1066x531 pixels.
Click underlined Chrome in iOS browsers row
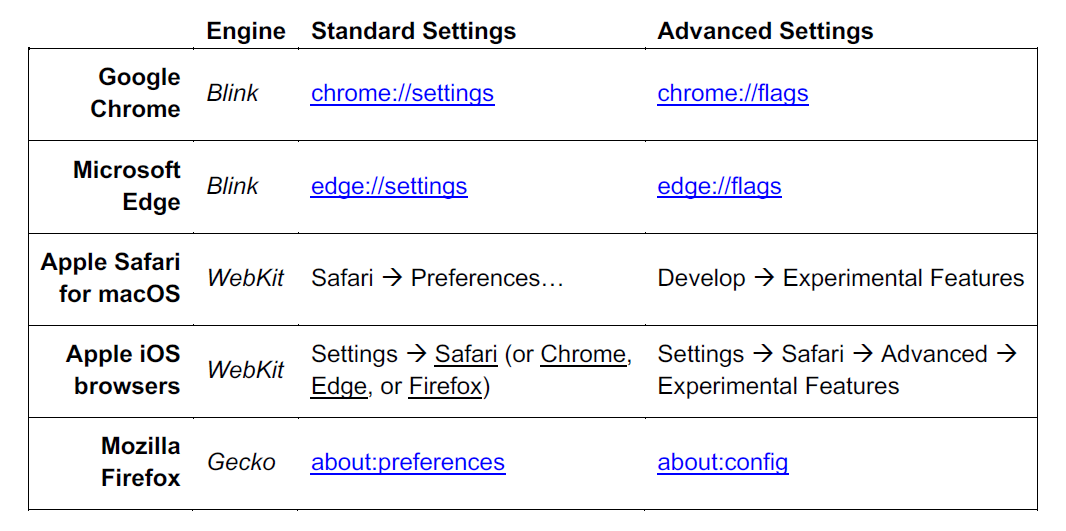point(584,355)
